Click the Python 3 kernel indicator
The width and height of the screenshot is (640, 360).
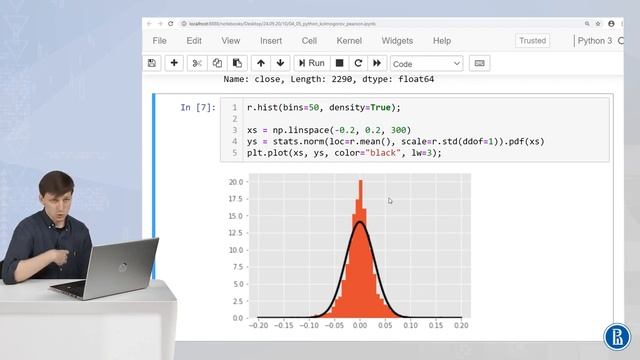click(x=595, y=41)
